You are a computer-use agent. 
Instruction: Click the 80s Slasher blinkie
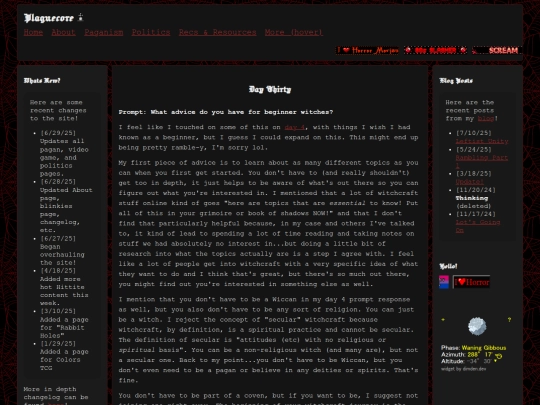coord(435,50)
